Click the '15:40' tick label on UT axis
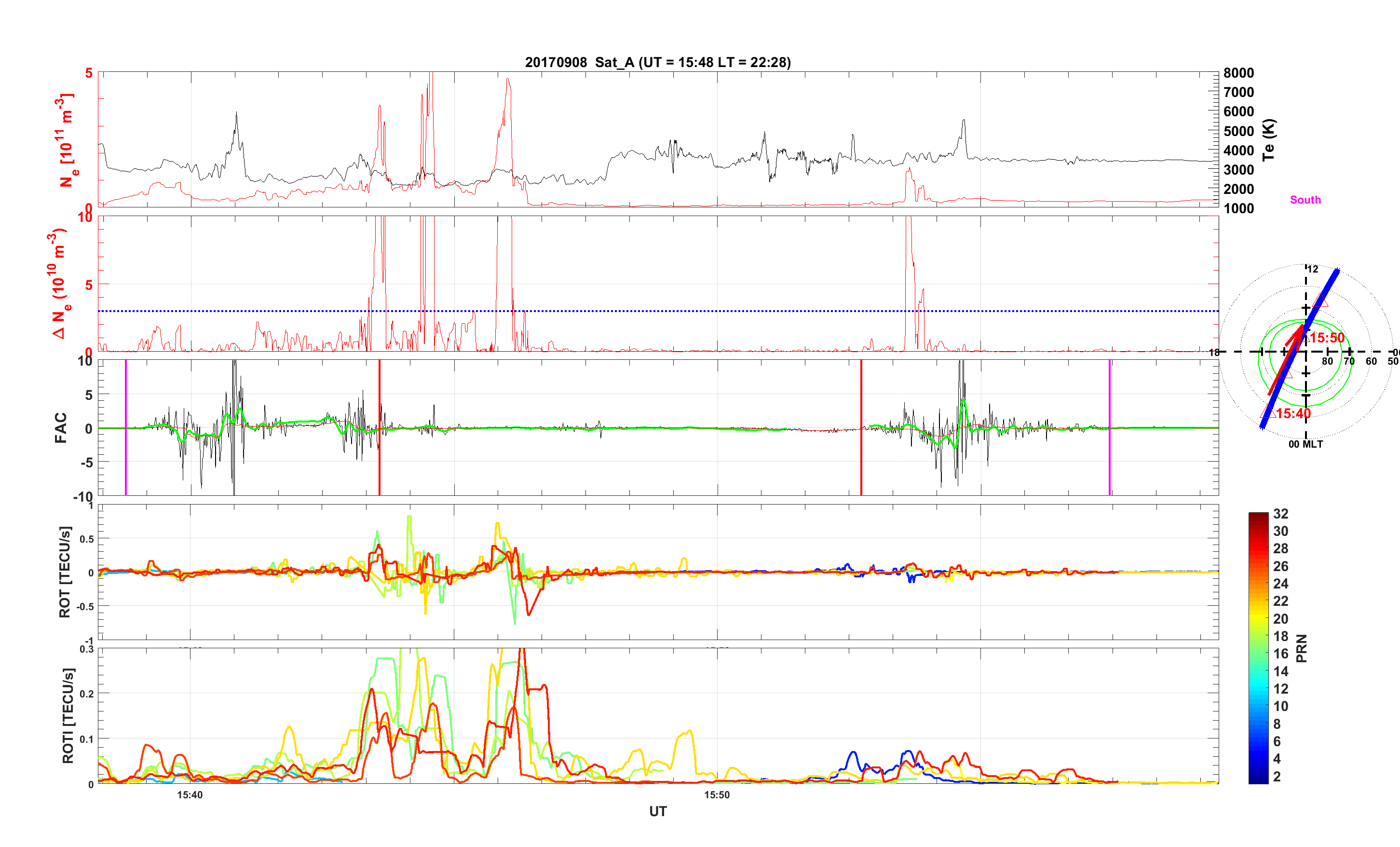Image resolution: width=1400 pixels, height=847 pixels. pos(190,795)
